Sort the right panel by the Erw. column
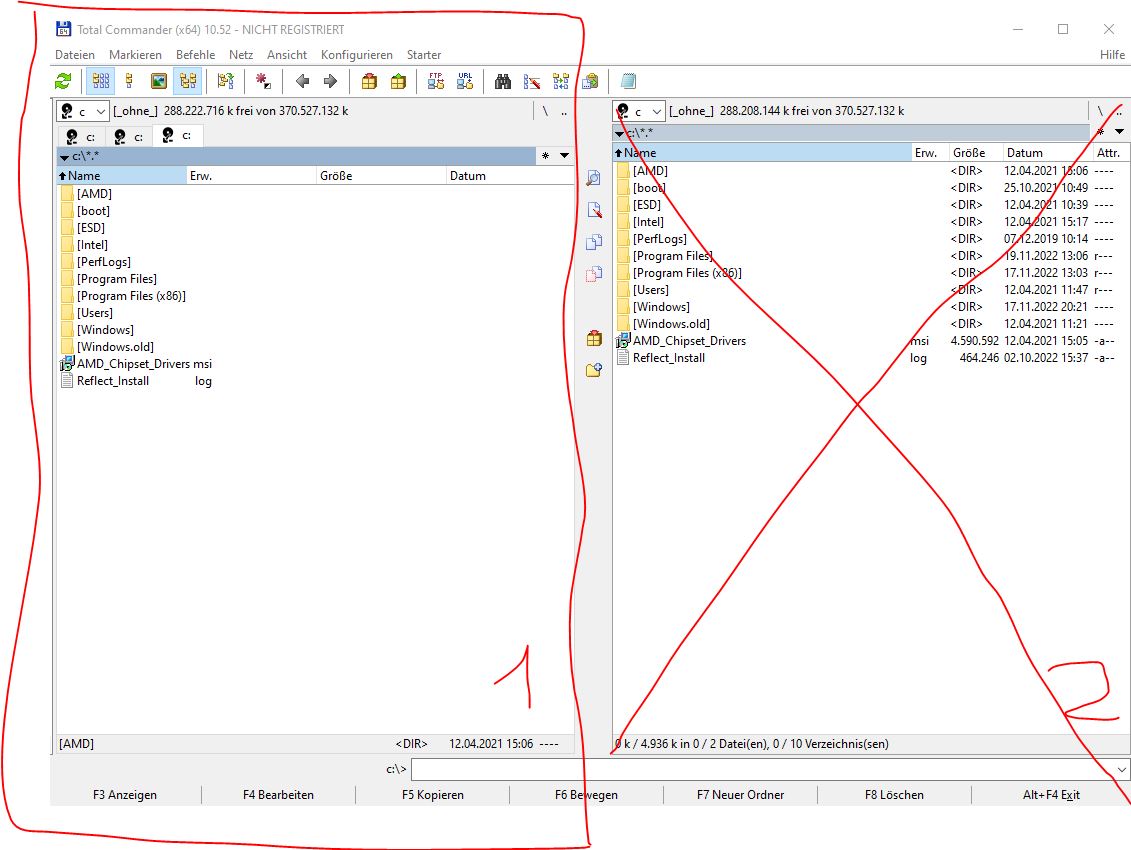Viewport: 1131px width, 850px height. (x=930, y=153)
